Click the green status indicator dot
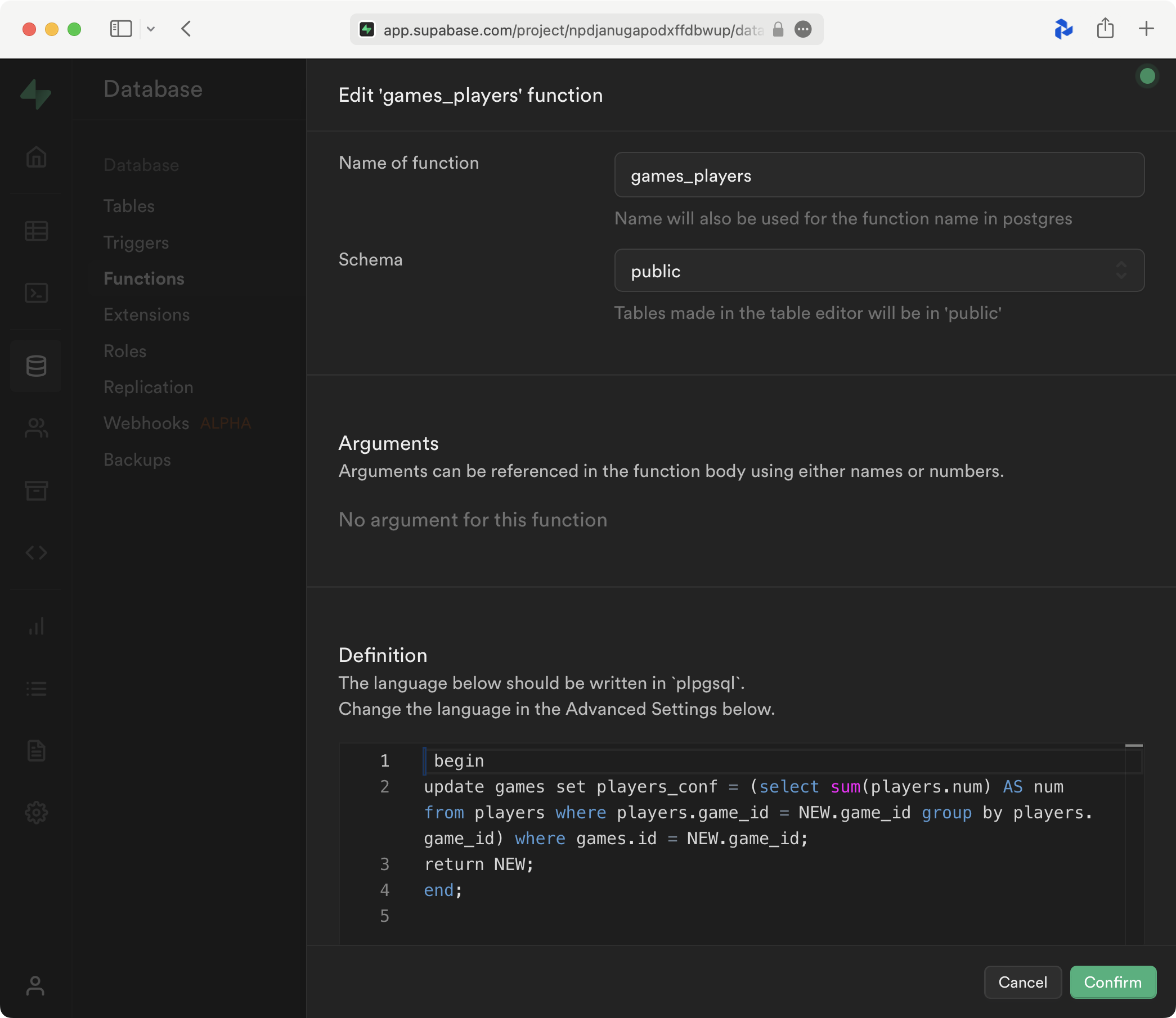The height and width of the screenshot is (1018, 1176). coord(1147,75)
